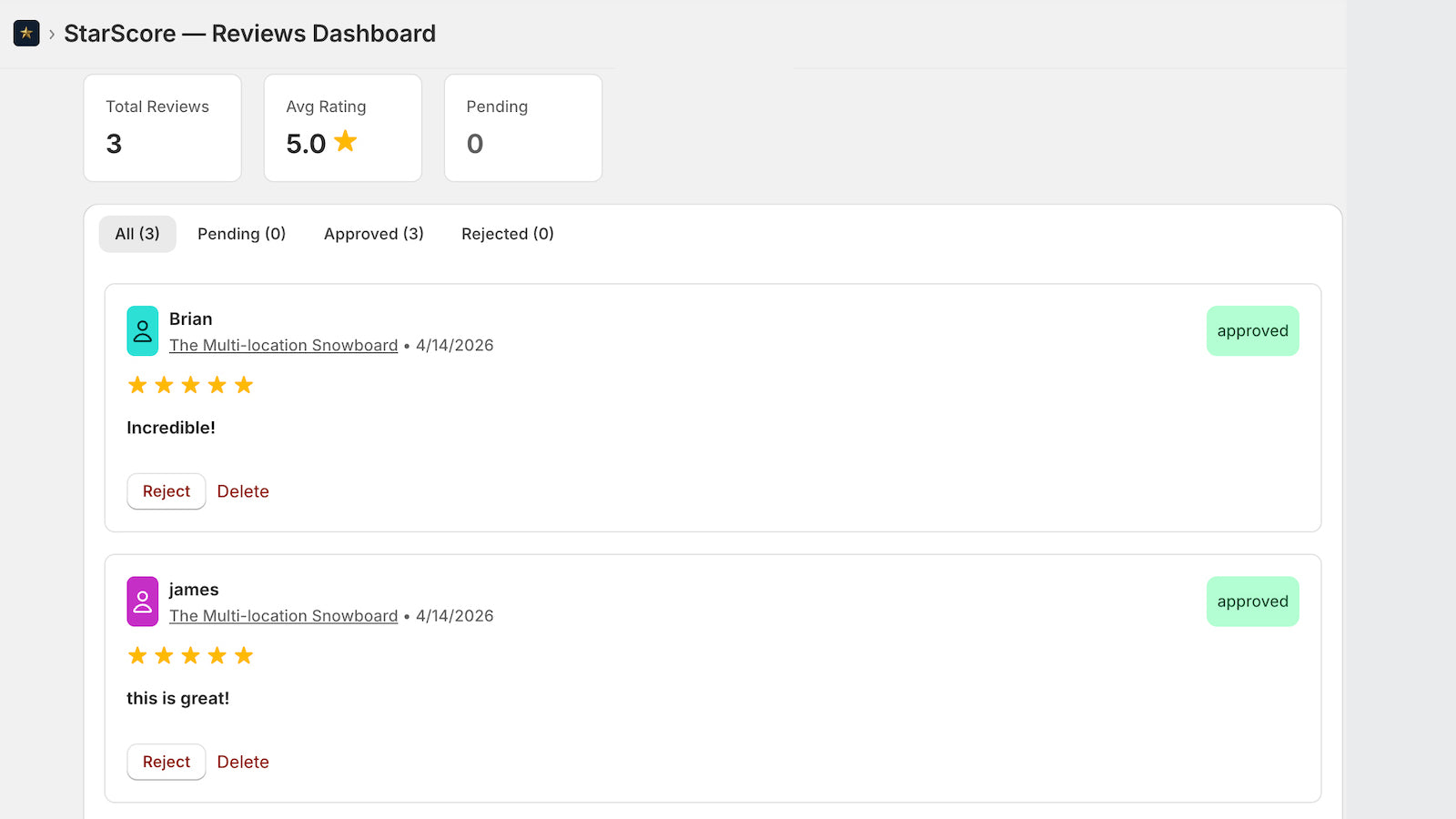Open Multi-location Snowboard link in Brian's review

point(284,346)
